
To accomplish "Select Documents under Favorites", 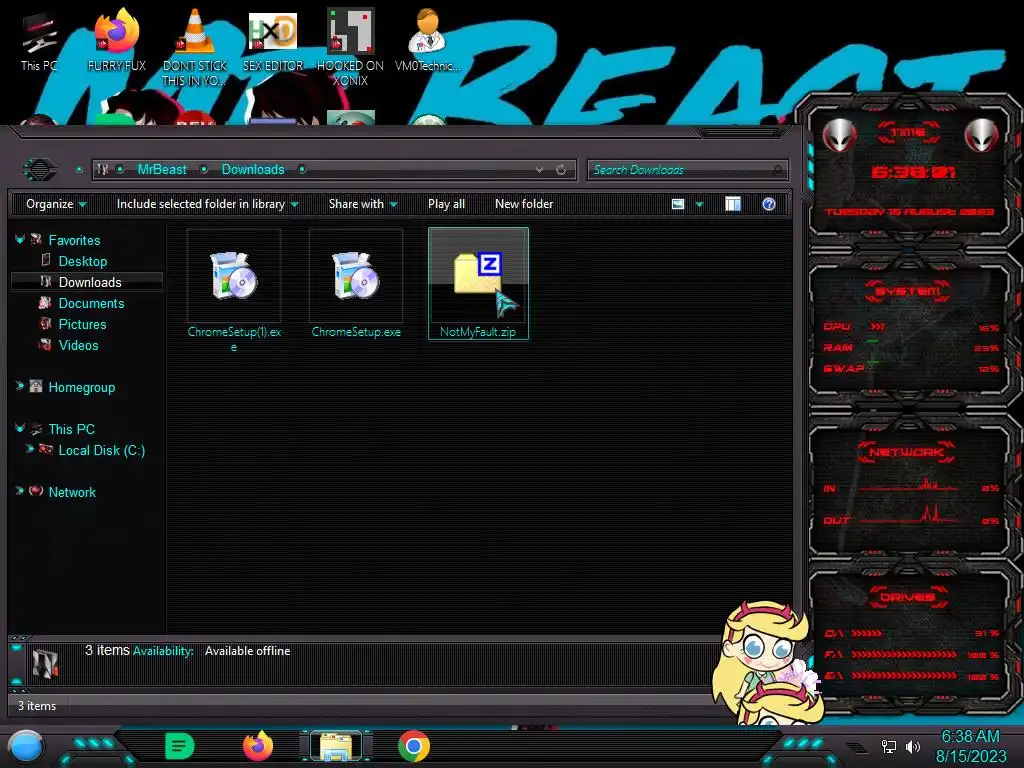I will point(91,304).
